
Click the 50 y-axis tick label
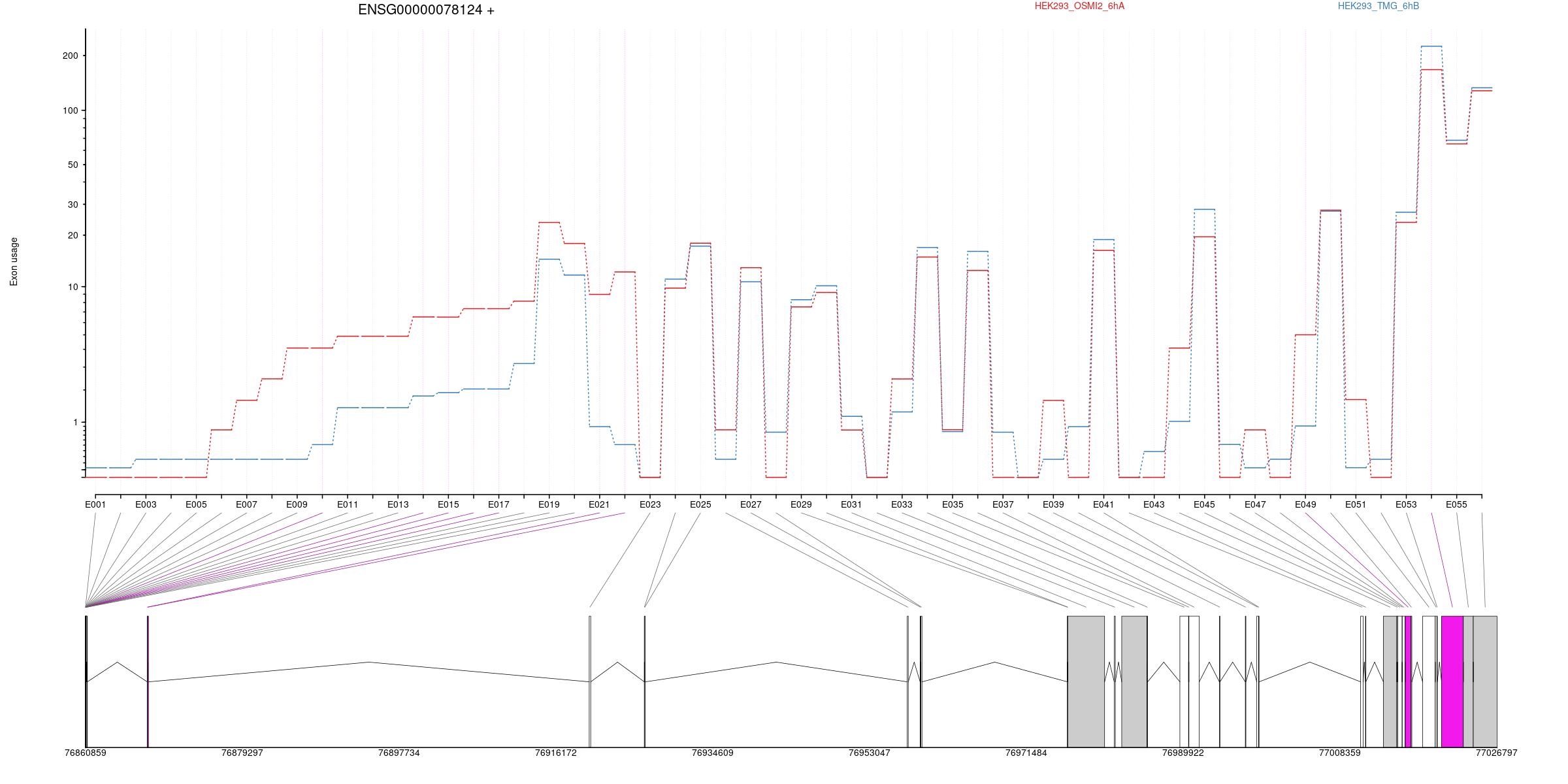(x=73, y=165)
